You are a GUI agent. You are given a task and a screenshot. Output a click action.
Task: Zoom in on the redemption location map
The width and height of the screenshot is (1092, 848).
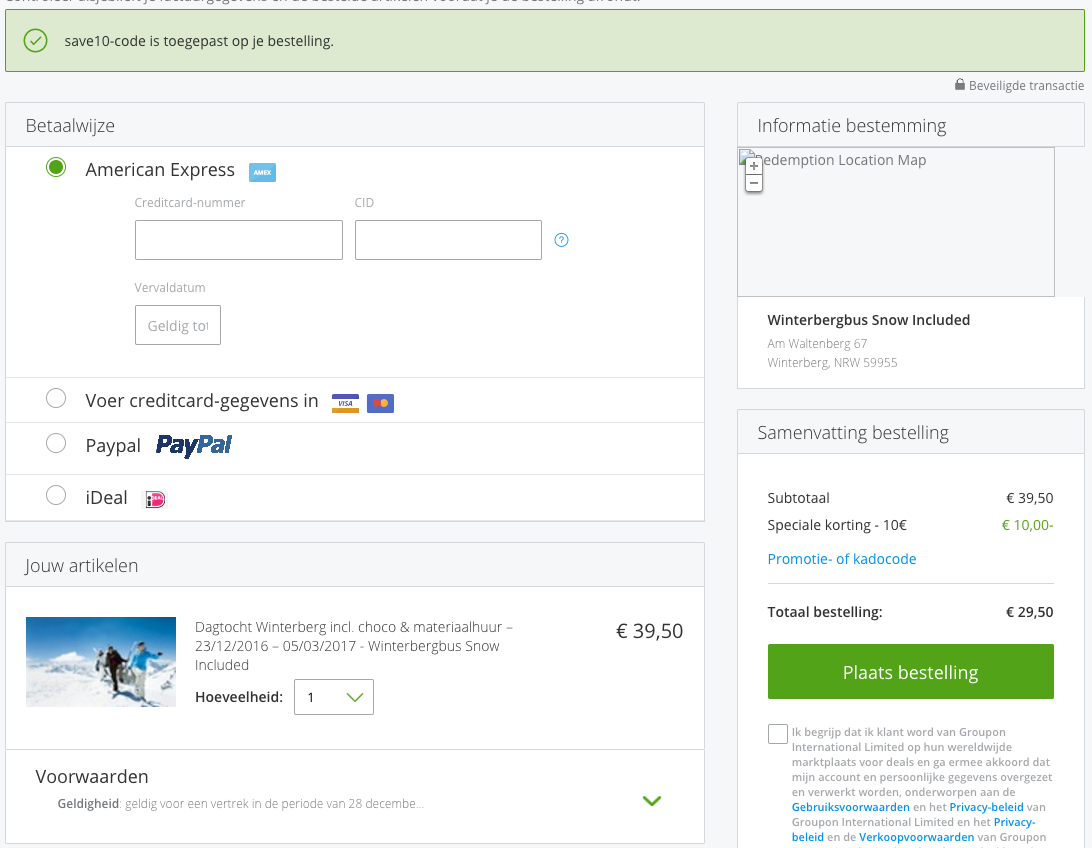pyautogui.click(x=754, y=166)
